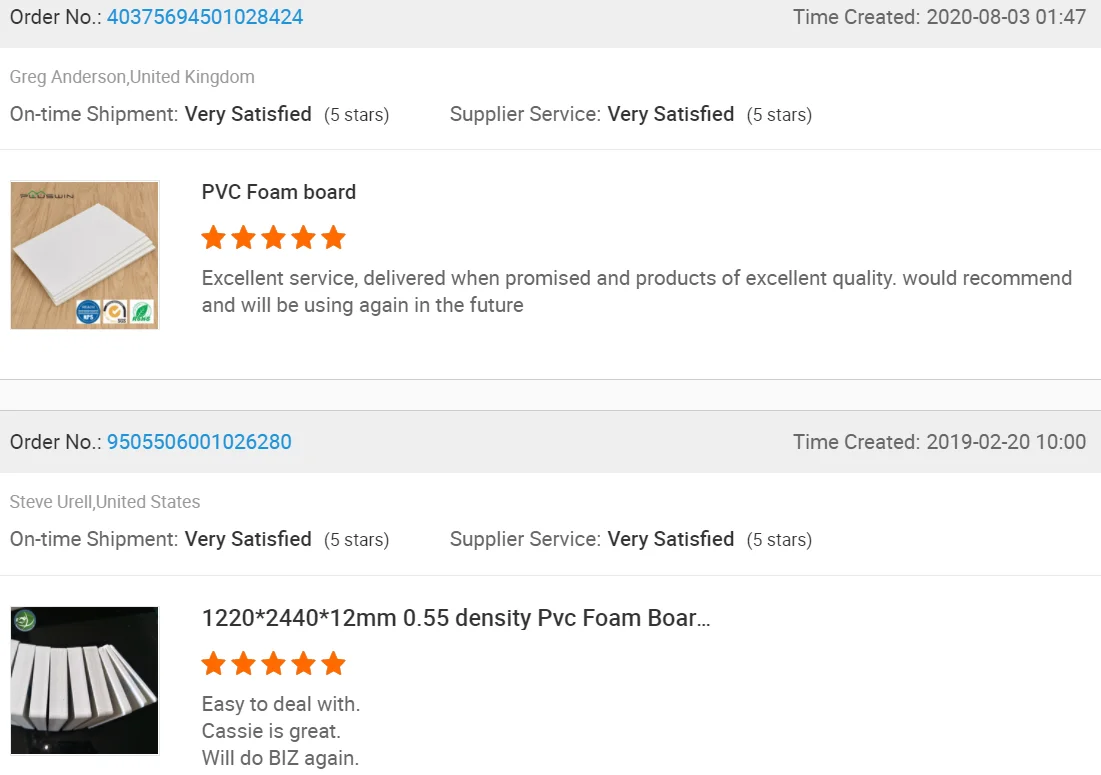Open order number 9505506001026280 link

click(x=199, y=442)
